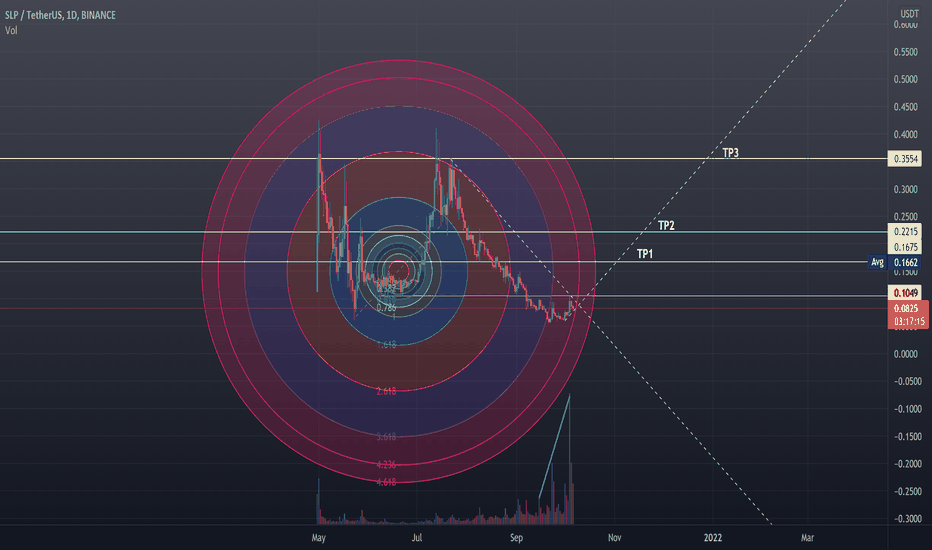Click the 0.1049 red price label
This screenshot has width=932, height=550.
[905, 293]
